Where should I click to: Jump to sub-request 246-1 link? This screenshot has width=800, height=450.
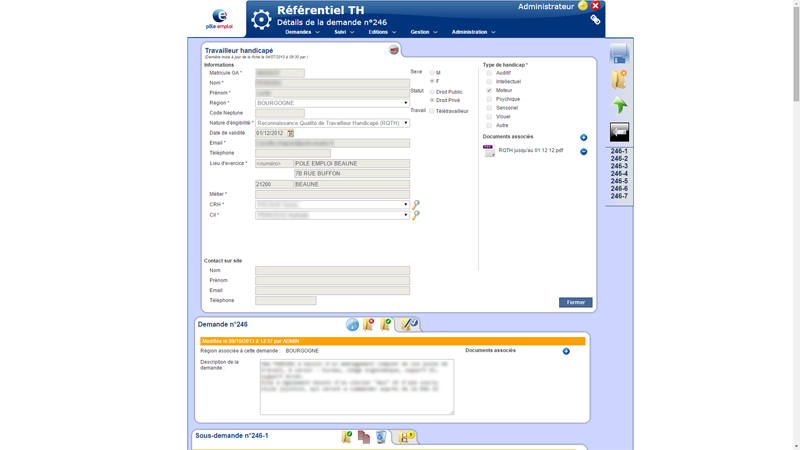(619, 152)
